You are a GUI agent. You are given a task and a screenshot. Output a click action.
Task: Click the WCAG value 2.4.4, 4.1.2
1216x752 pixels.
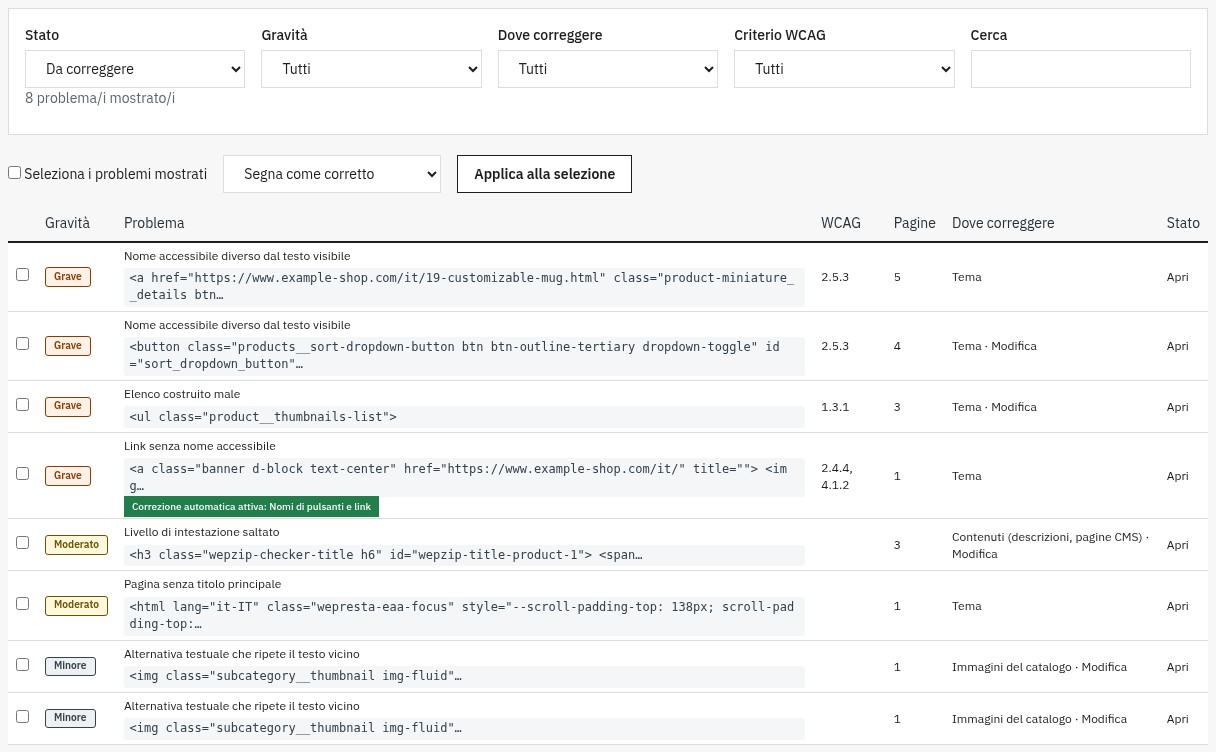[837, 476]
